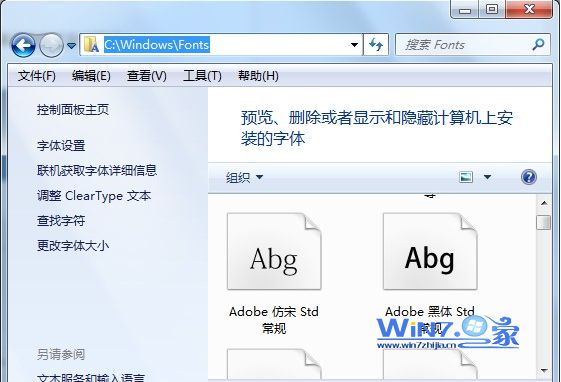Close the Fonts window

(529, 9)
